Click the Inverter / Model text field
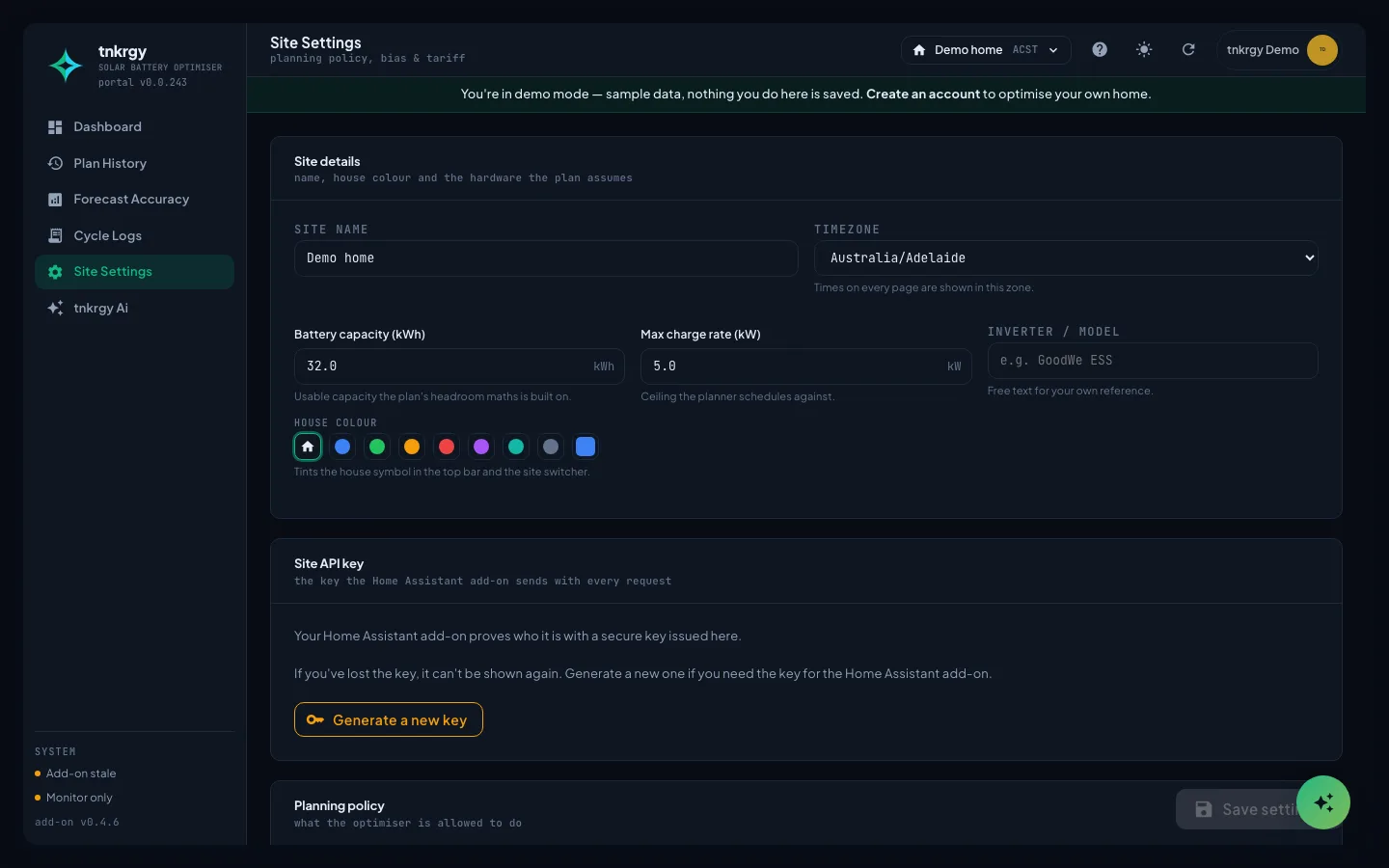The height and width of the screenshot is (868, 1389). (x=1153, y=361)
